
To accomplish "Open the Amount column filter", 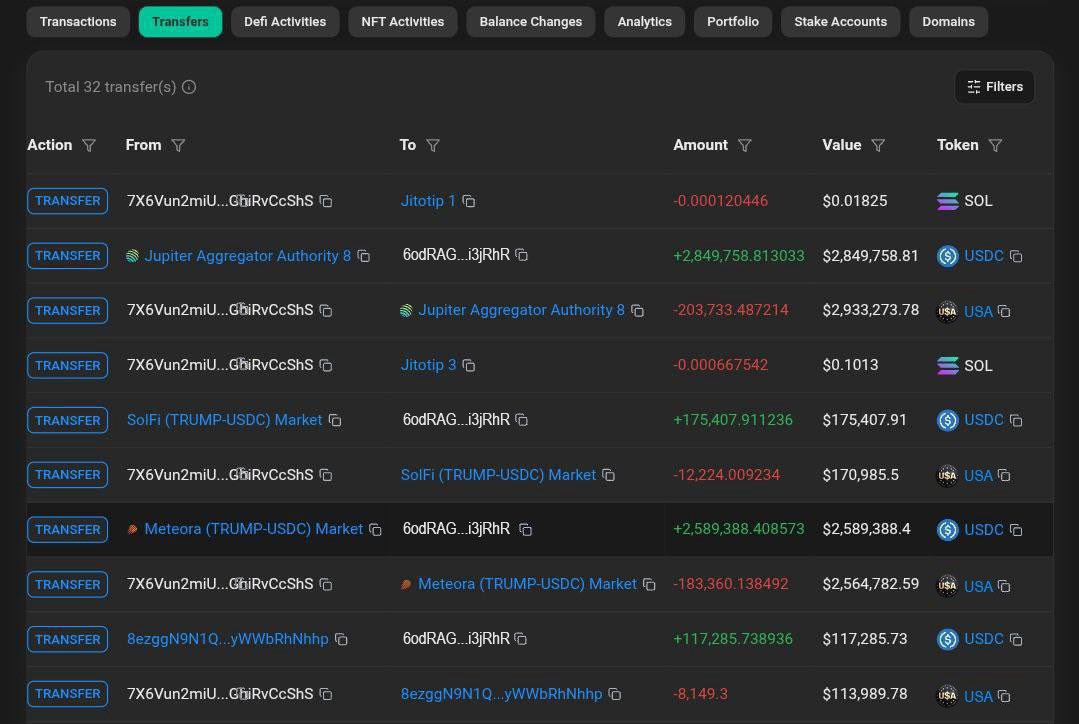I will [x=745, y=145].
